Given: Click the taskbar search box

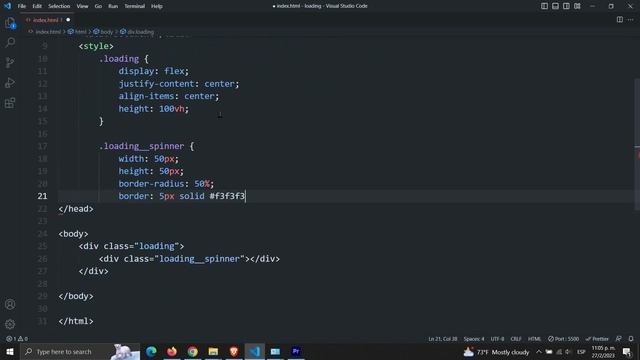Looking at the screenshot, I should point(80,351).
